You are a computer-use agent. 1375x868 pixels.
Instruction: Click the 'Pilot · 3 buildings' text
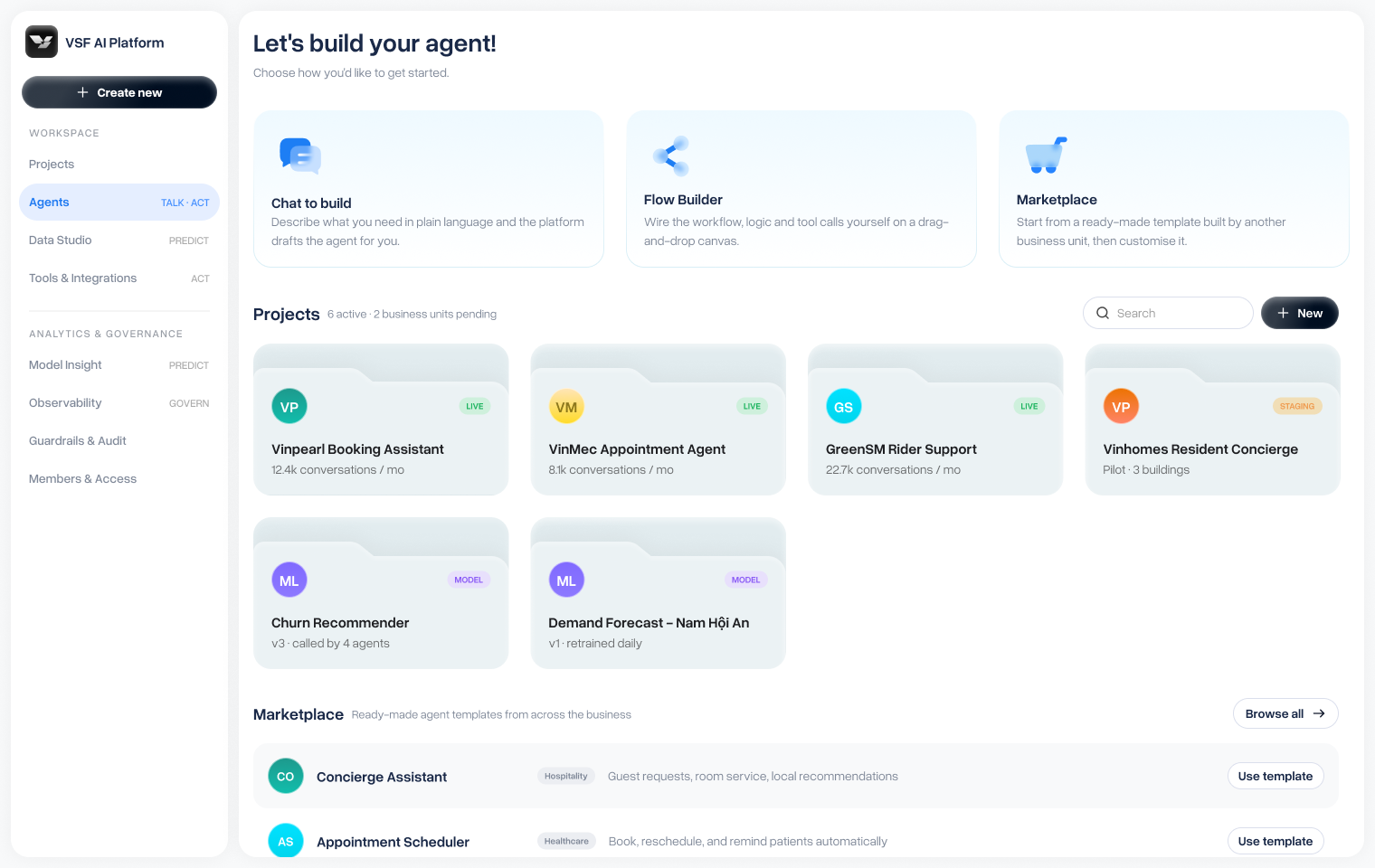click(1146, 470)
